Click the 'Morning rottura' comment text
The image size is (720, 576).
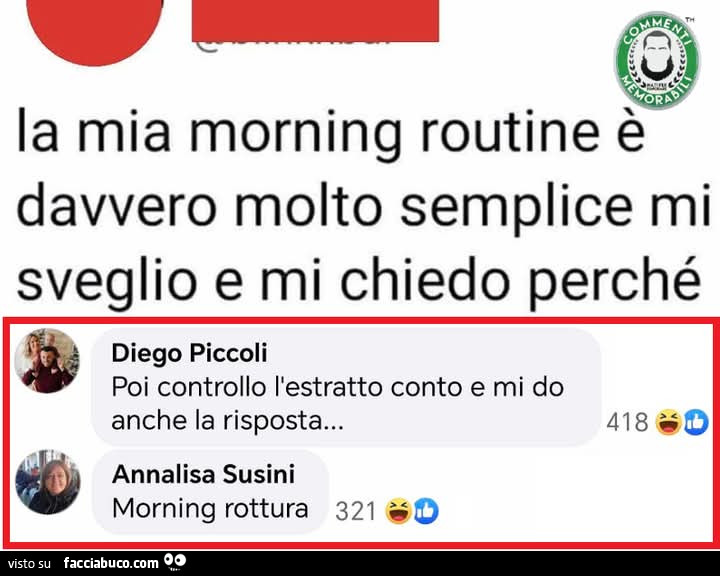coord(210,508)
